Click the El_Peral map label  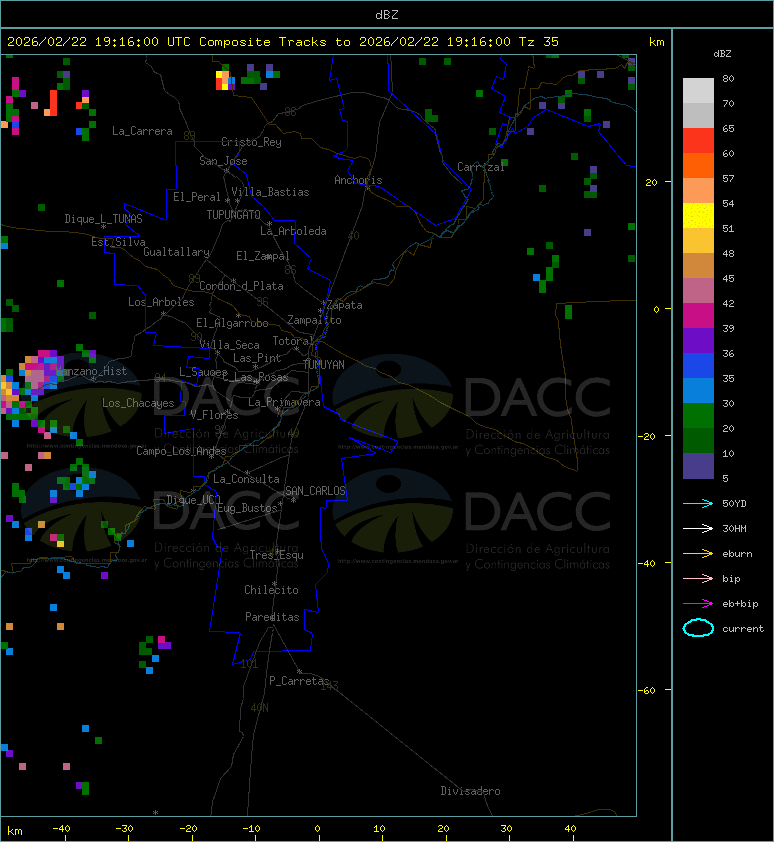coord(197,197)
